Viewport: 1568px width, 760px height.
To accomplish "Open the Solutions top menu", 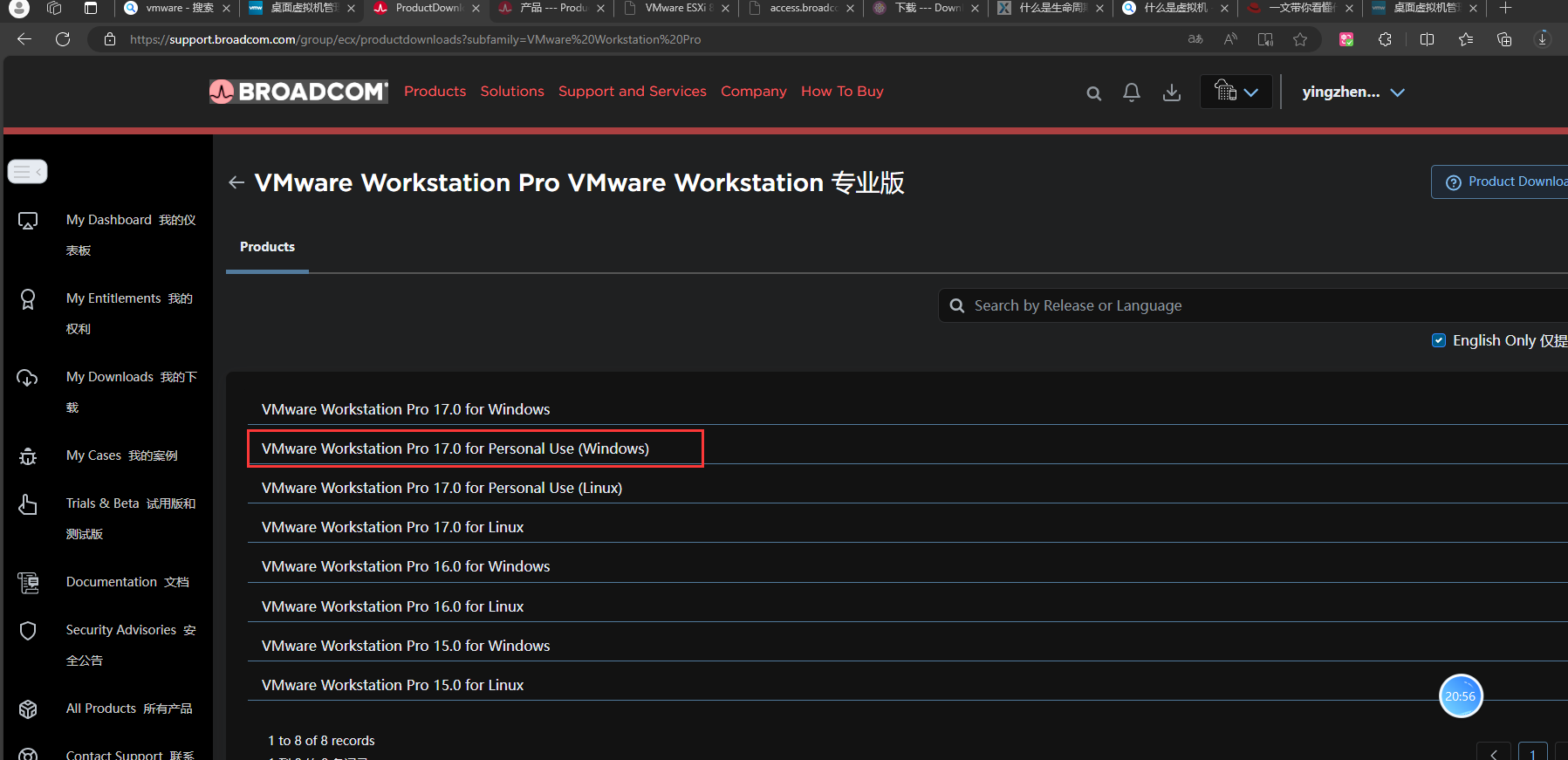I will click(512, 92).
